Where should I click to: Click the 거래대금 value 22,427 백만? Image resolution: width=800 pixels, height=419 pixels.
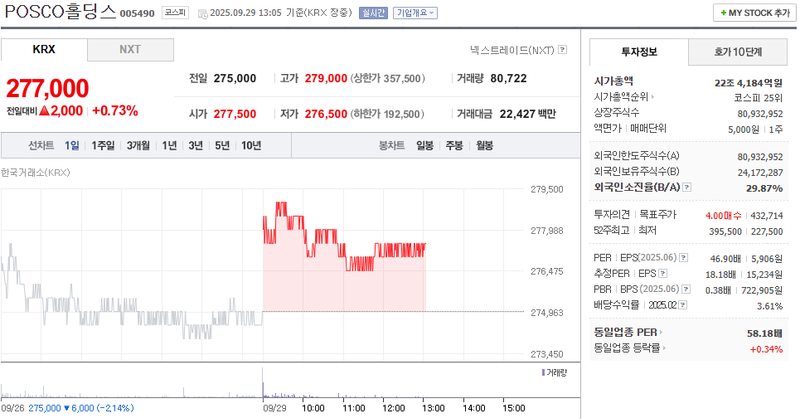528,114
